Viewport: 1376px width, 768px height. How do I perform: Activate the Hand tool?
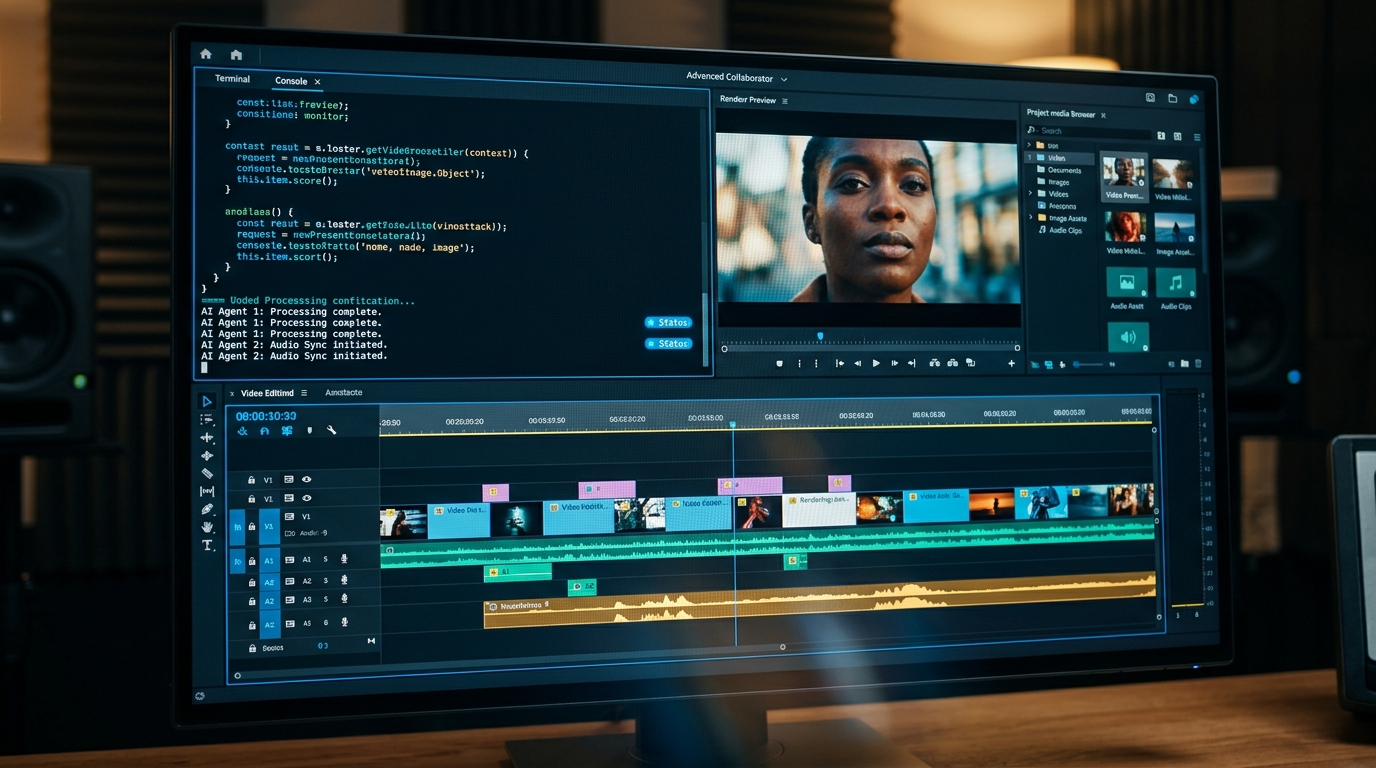pyautogui.click(x=207, y=527)
